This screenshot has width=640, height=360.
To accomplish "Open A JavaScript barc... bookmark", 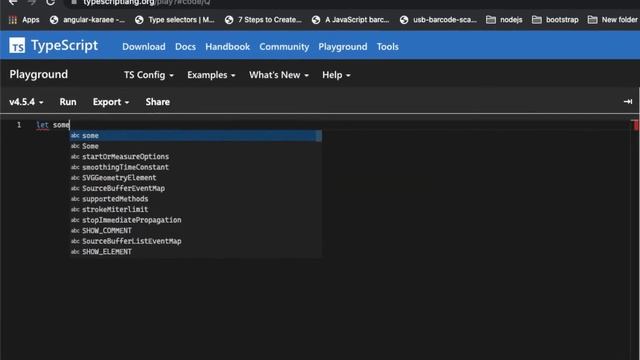I will [351, 20].
